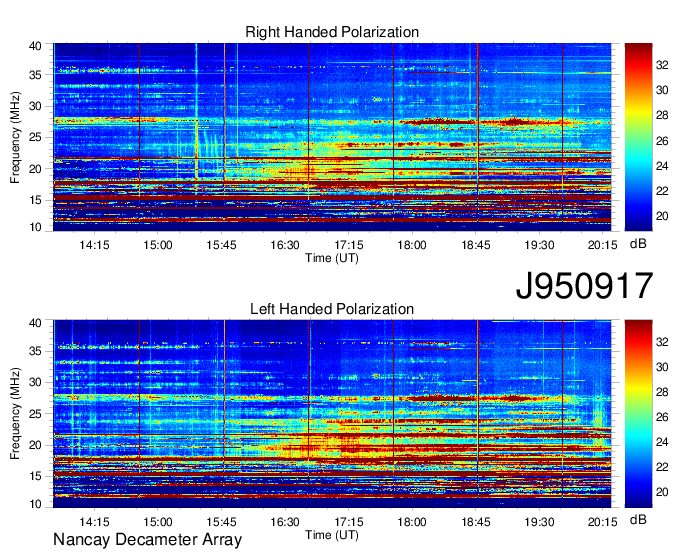The width and height of the screenshot is (680, 552).
Task: Click the Left Handed Polarization spectrogram image
Action: 332,414
